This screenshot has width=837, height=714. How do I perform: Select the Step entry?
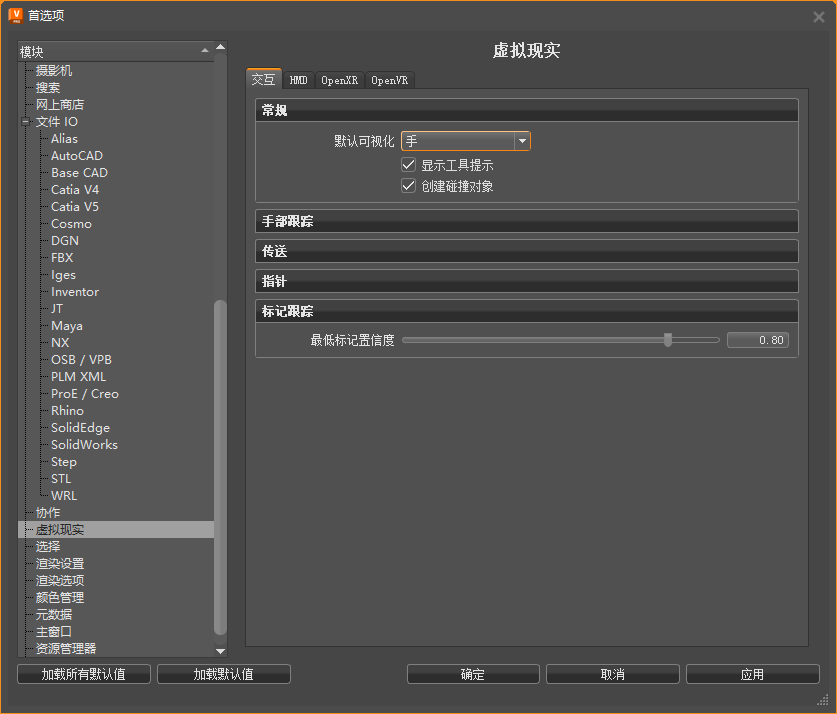pos(64,462)
